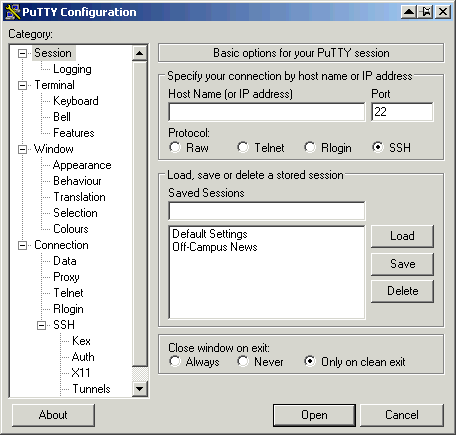
Task: Open the Terminal category
Action: pos(54,85)
